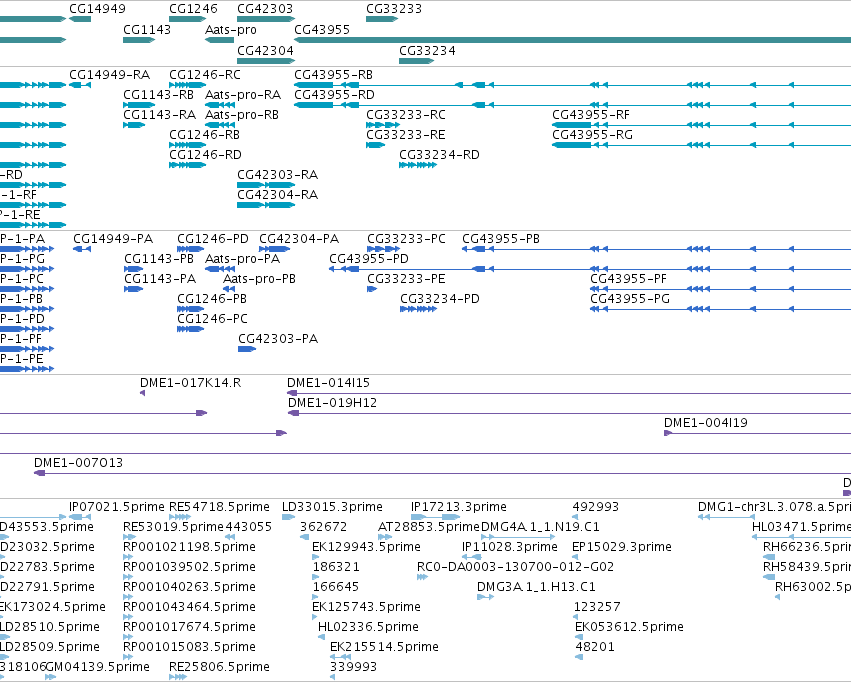
Task: Click the CG1143 gene arrow
Action: [139, 40]
